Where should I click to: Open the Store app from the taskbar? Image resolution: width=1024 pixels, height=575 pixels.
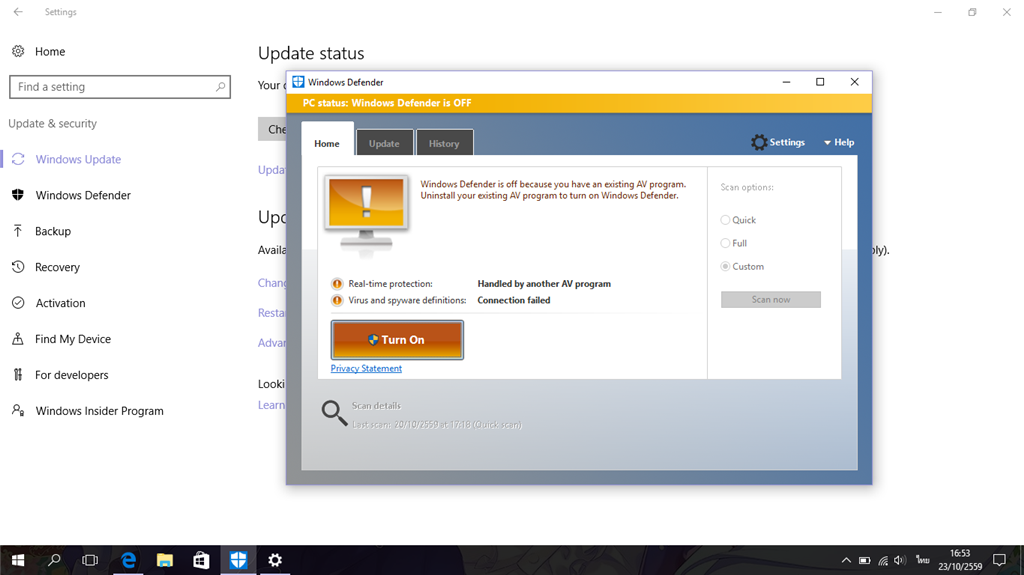[x=201, y=560]
